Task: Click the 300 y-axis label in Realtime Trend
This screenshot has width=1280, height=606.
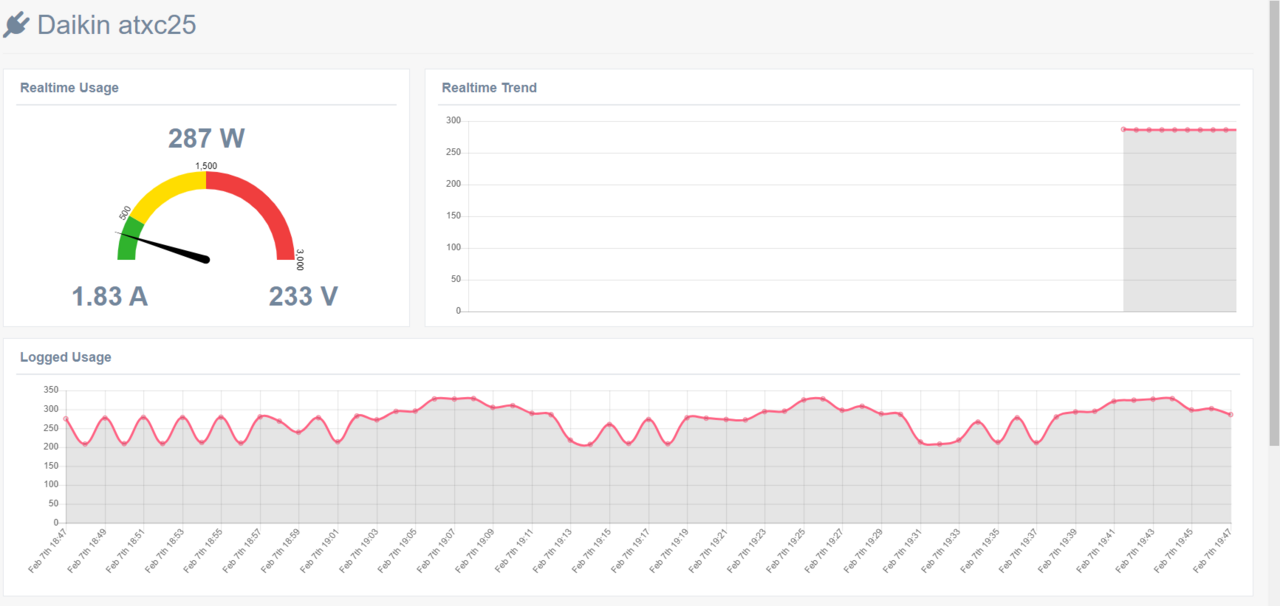Action: 453,121
